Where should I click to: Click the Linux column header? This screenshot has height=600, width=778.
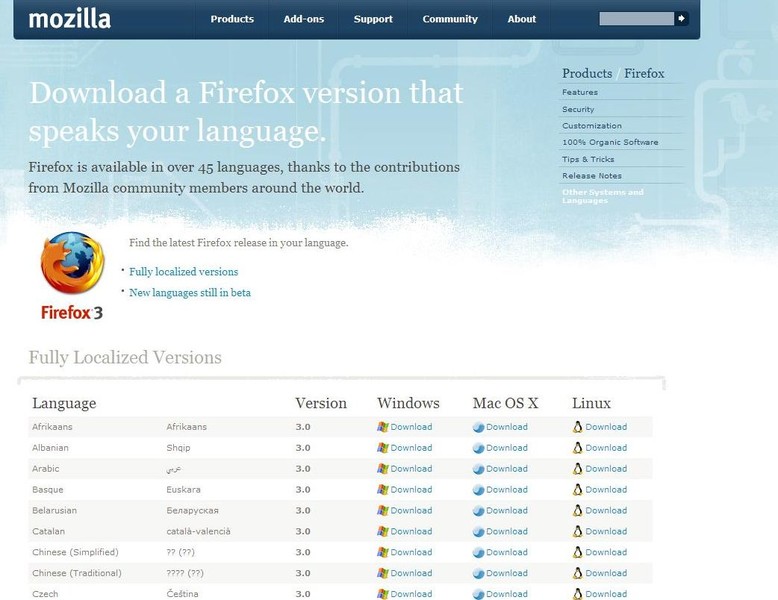click(x=591, y=403)
